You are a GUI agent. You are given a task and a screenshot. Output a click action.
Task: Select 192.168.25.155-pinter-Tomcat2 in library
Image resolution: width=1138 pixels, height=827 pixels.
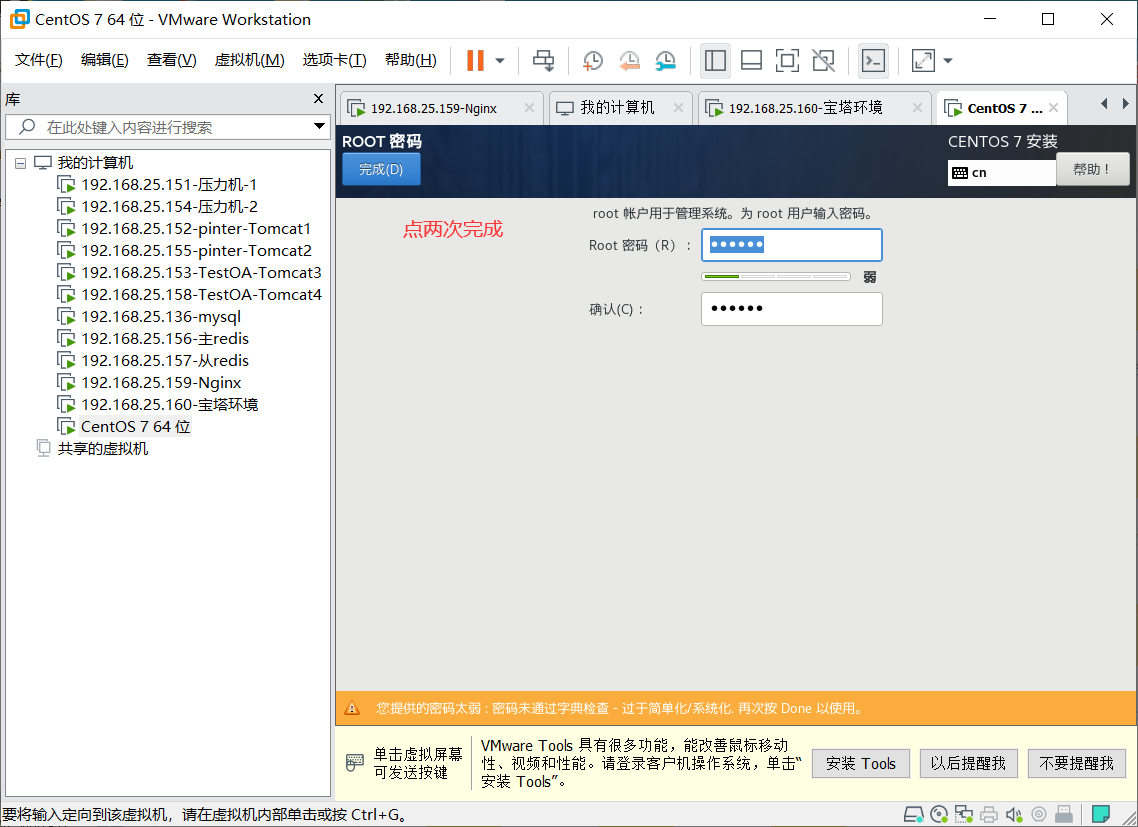point(195,250)
